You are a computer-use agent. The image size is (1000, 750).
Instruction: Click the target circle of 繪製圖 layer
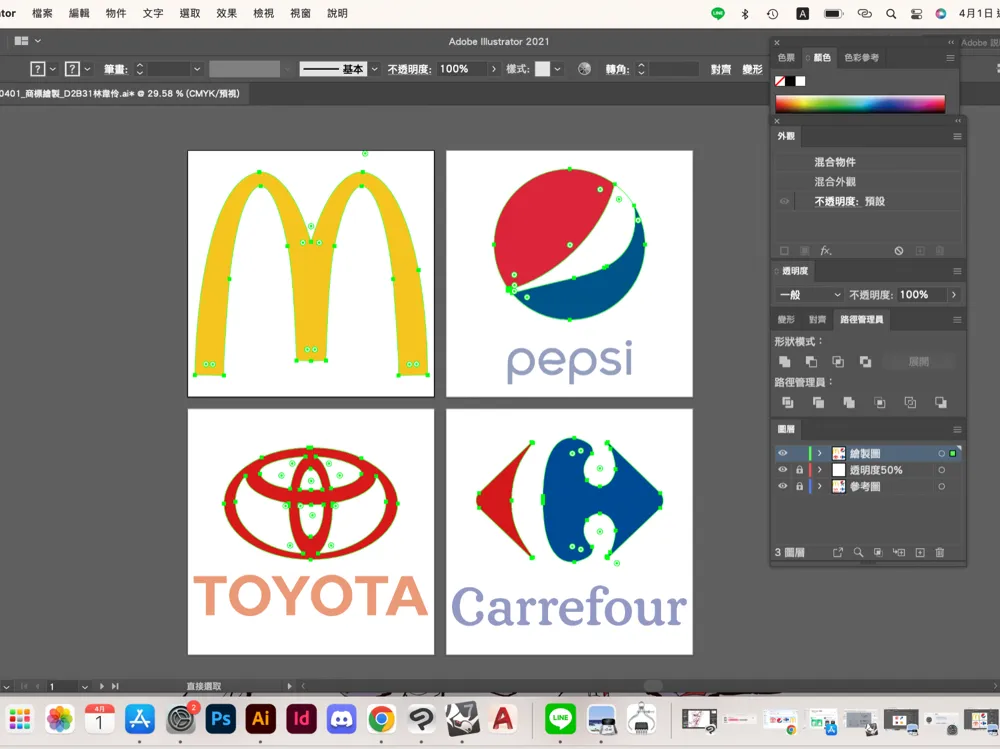click(941, 453)
